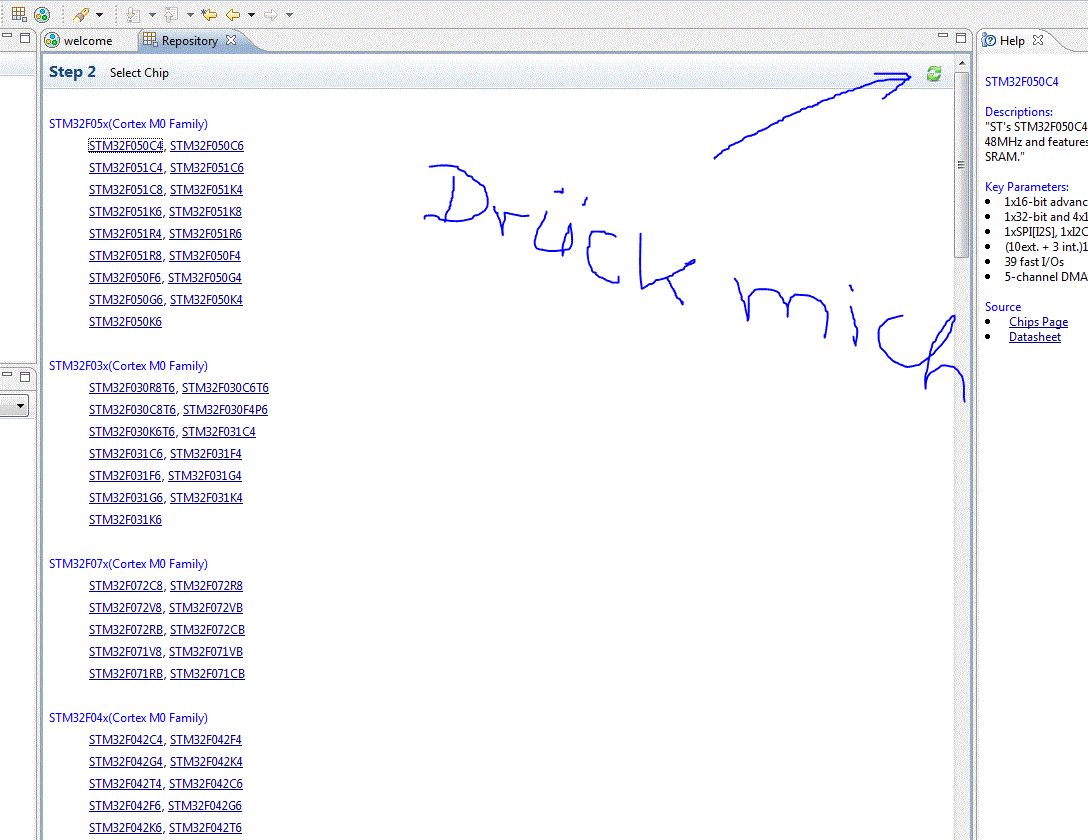Open the combo box in left panel

pyautogui.click(x=20, y=405)
